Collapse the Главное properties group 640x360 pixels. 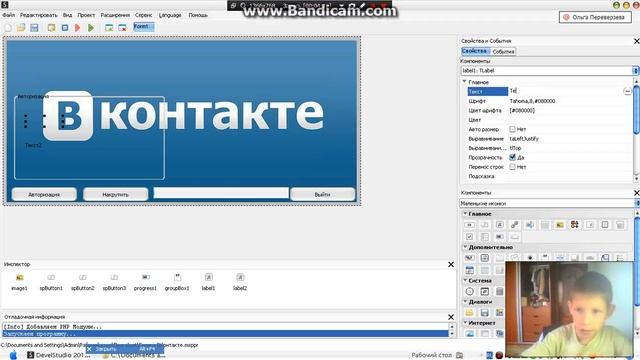point(464,82)
